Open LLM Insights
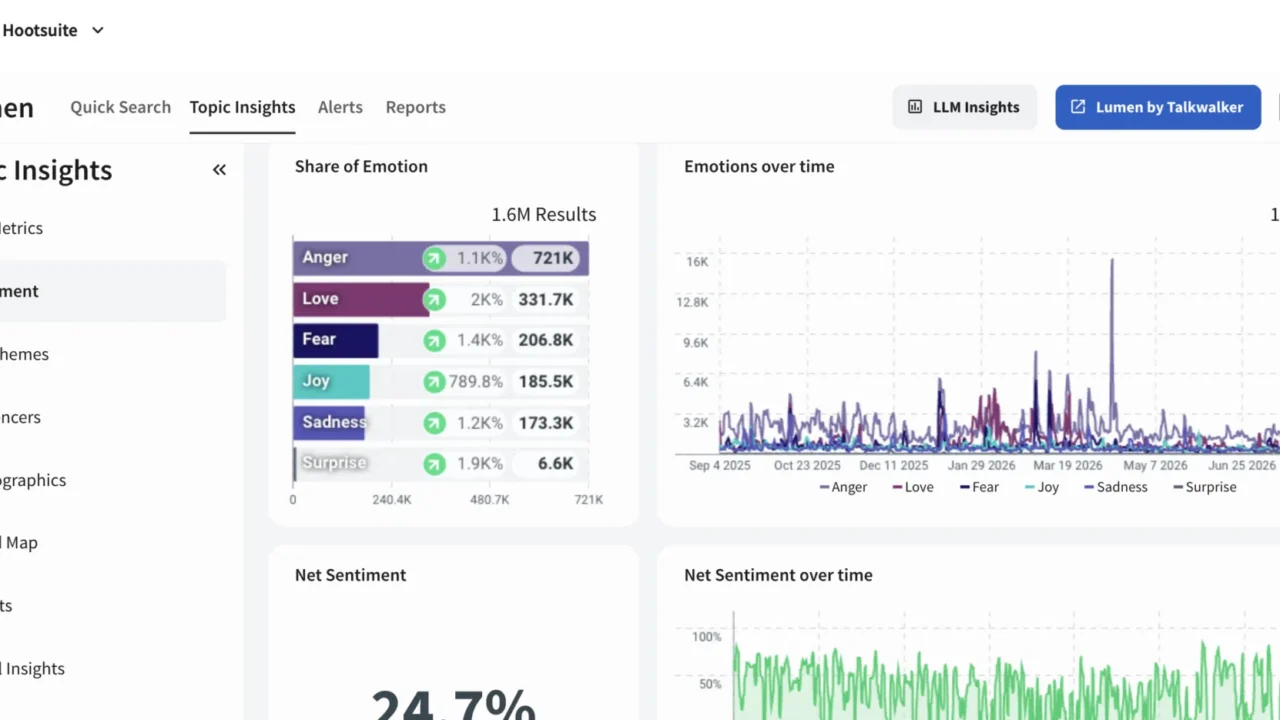 point(964,107)
